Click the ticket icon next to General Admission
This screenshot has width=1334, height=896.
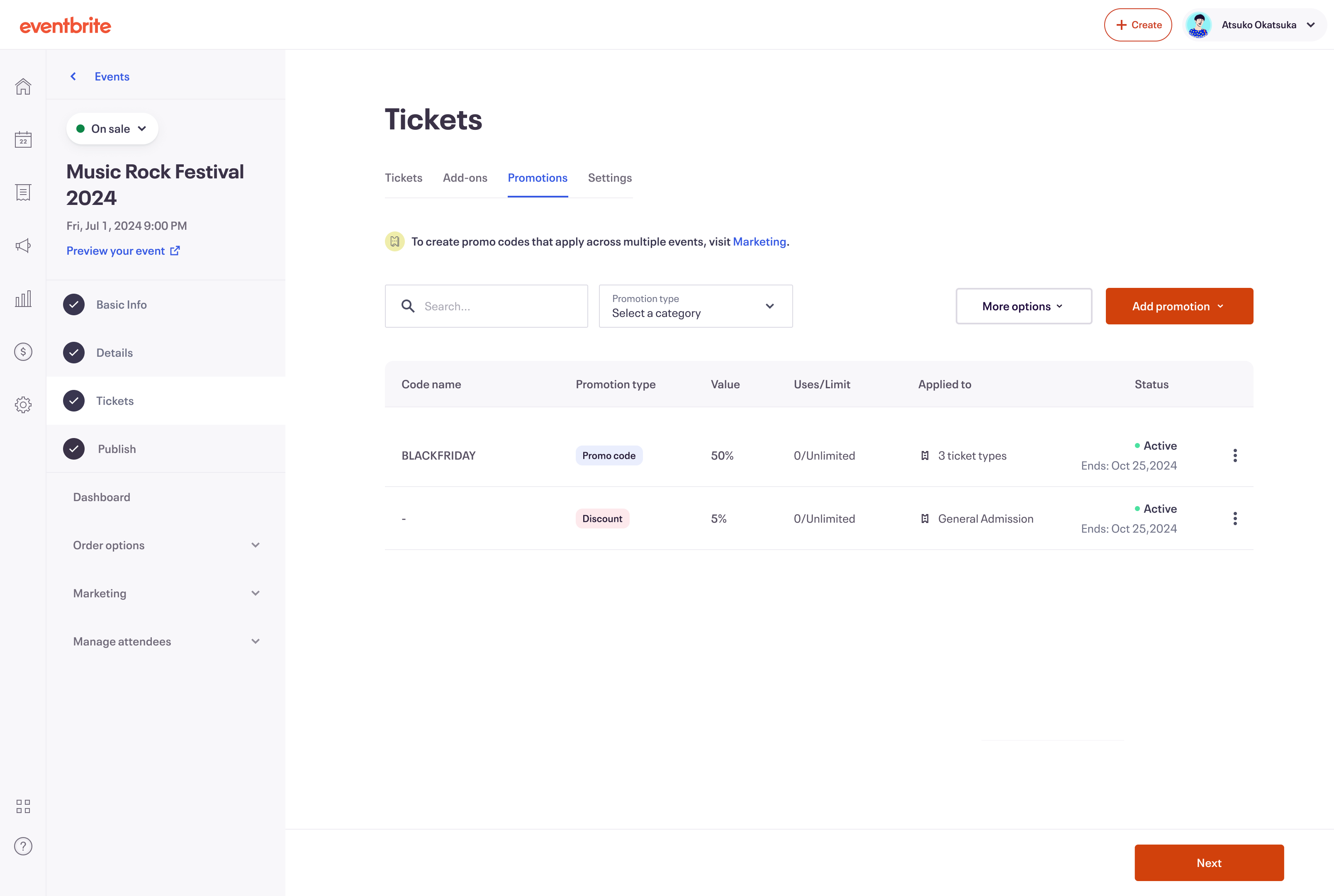pyautogui.click(x=925, y=518)
